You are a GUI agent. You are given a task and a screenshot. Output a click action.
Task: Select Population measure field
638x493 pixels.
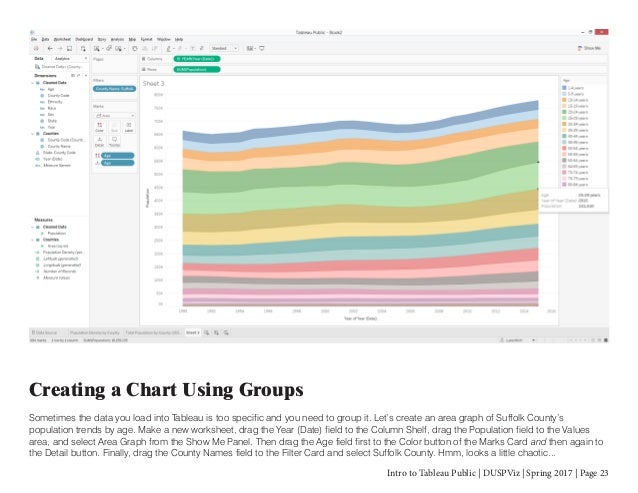56,233
